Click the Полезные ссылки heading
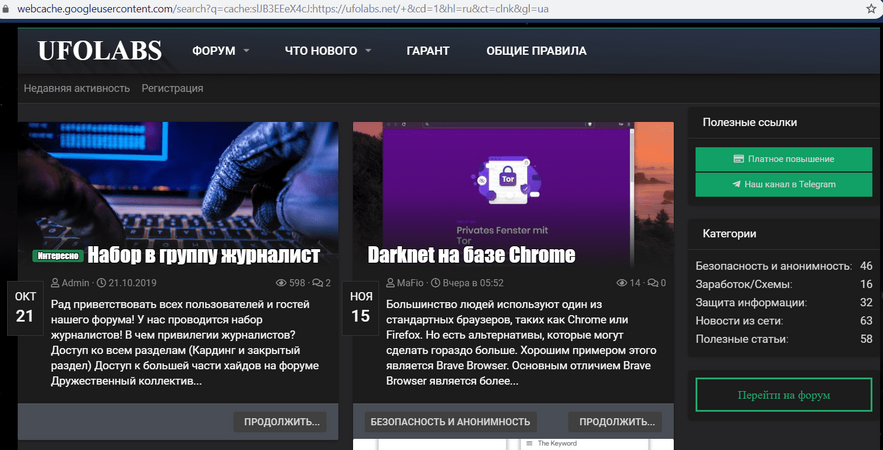Screen dimensions: 883x450 [x=750, y=122]
